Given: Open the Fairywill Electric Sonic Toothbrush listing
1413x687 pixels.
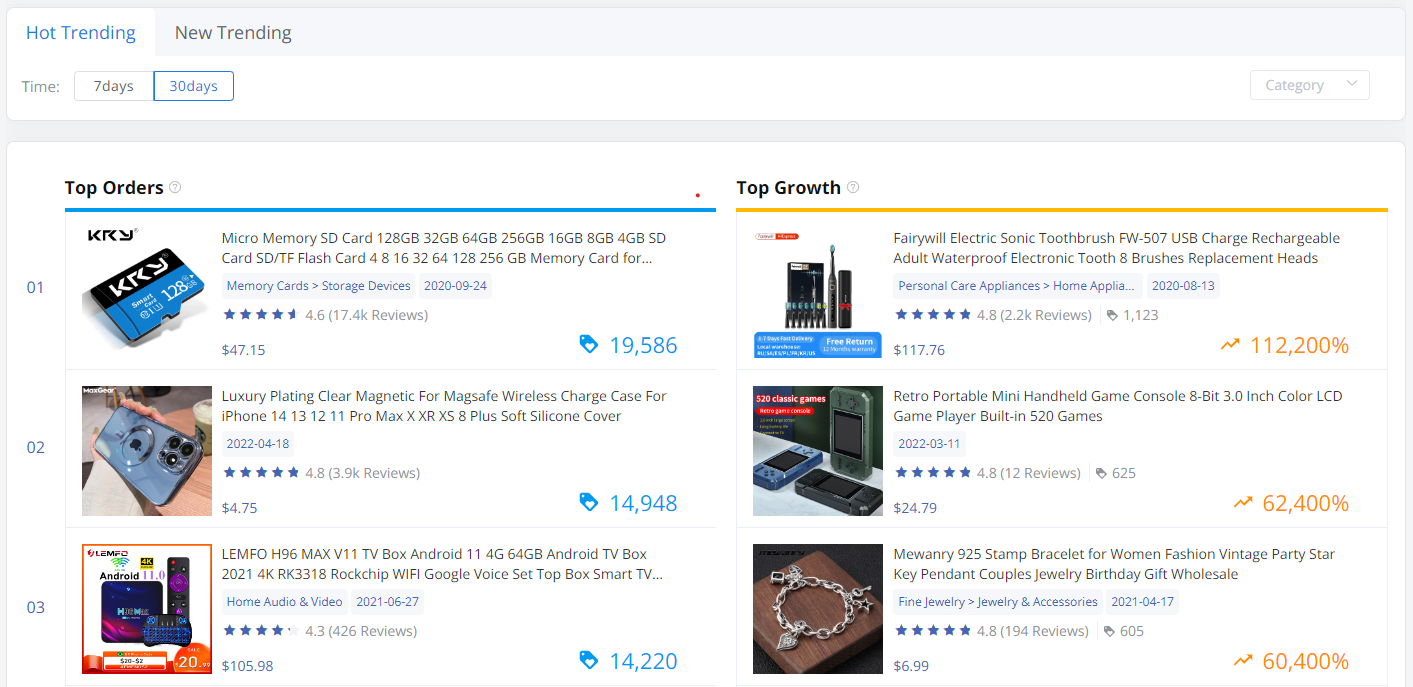Looking at the screenshot, I should coord(1116,248).
